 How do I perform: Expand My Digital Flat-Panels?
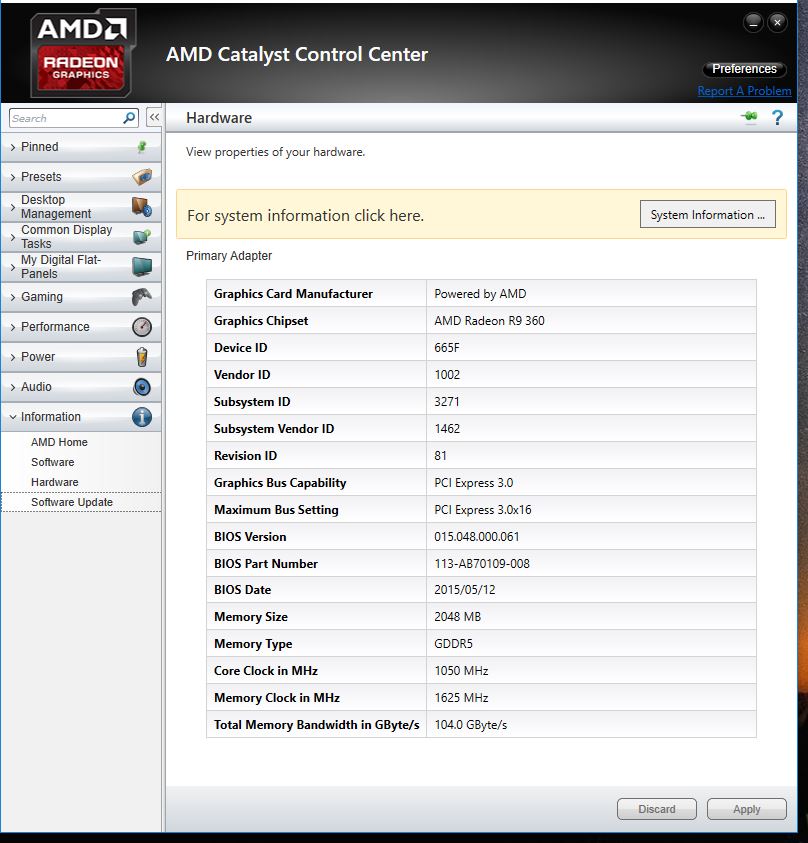point(81,267)
